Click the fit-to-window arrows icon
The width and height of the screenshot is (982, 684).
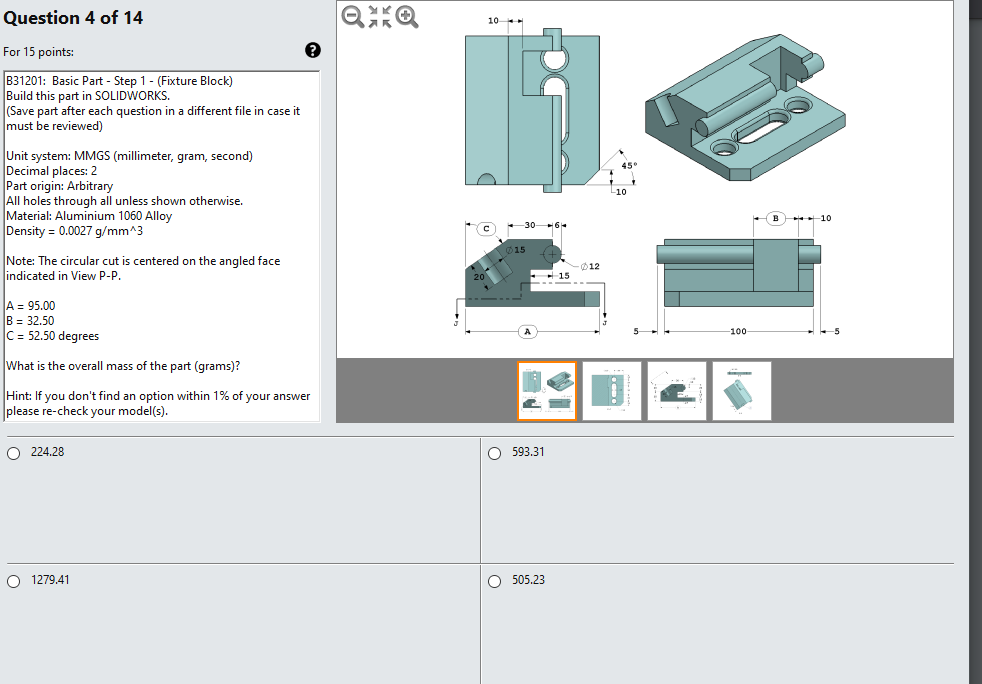(380, 17)
